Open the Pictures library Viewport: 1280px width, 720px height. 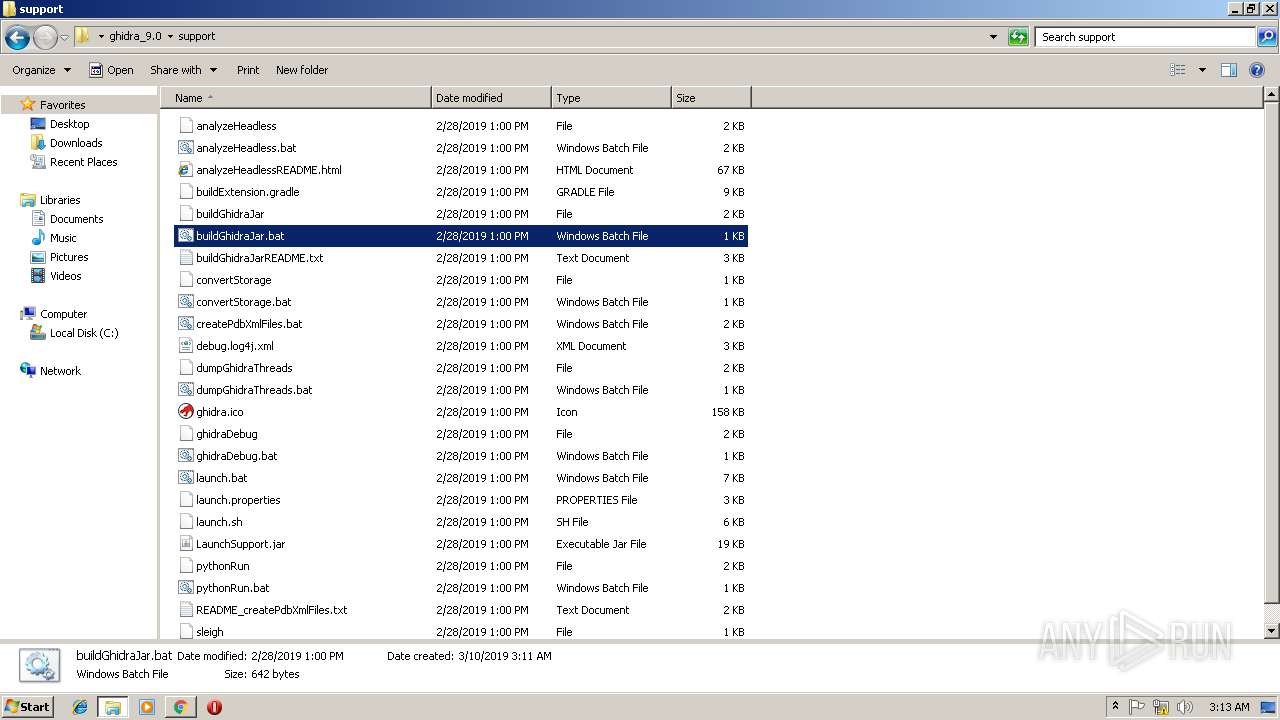[x=69, y=257]
